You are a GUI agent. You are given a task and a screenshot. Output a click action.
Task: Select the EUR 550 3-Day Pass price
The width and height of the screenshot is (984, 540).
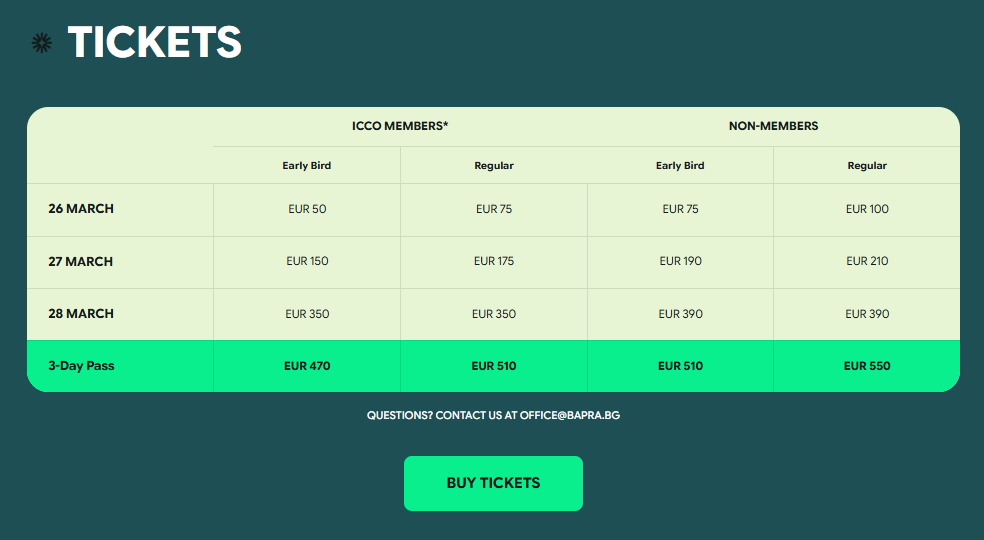point(867,366)
